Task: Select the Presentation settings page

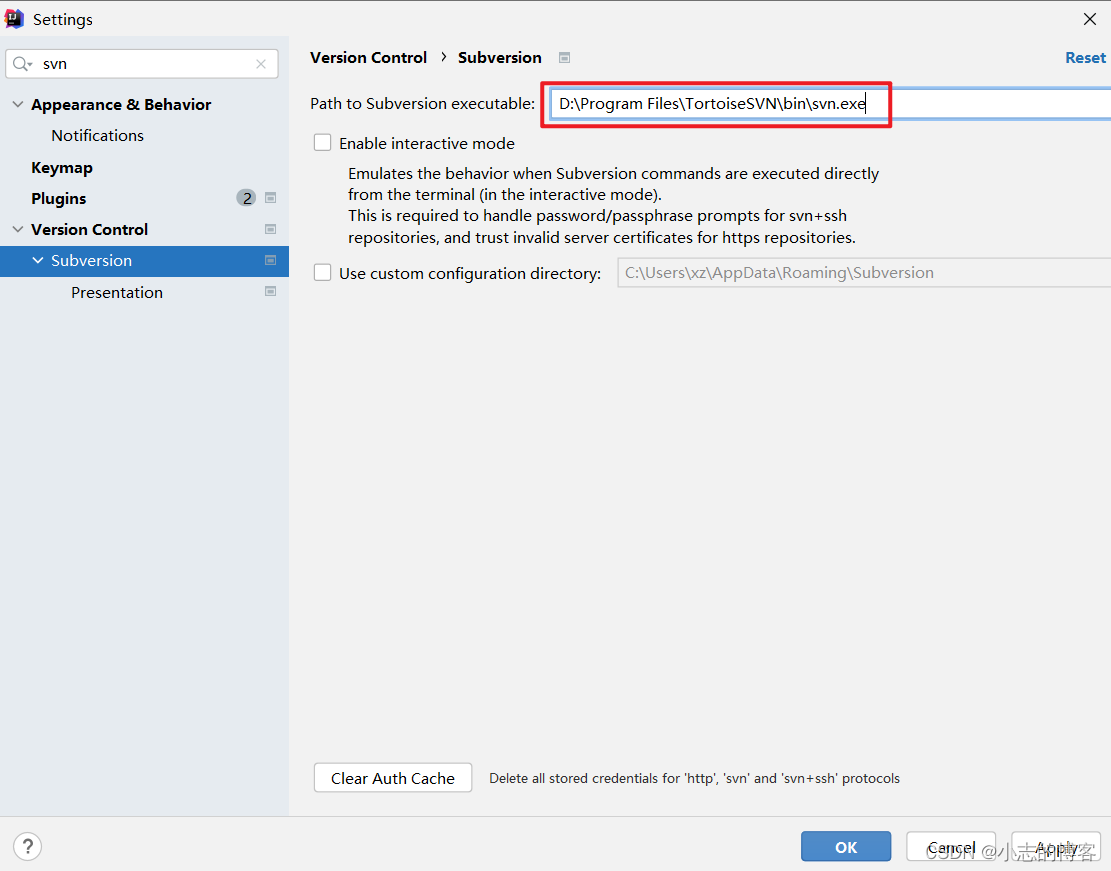Action: [x=116, y=292]
